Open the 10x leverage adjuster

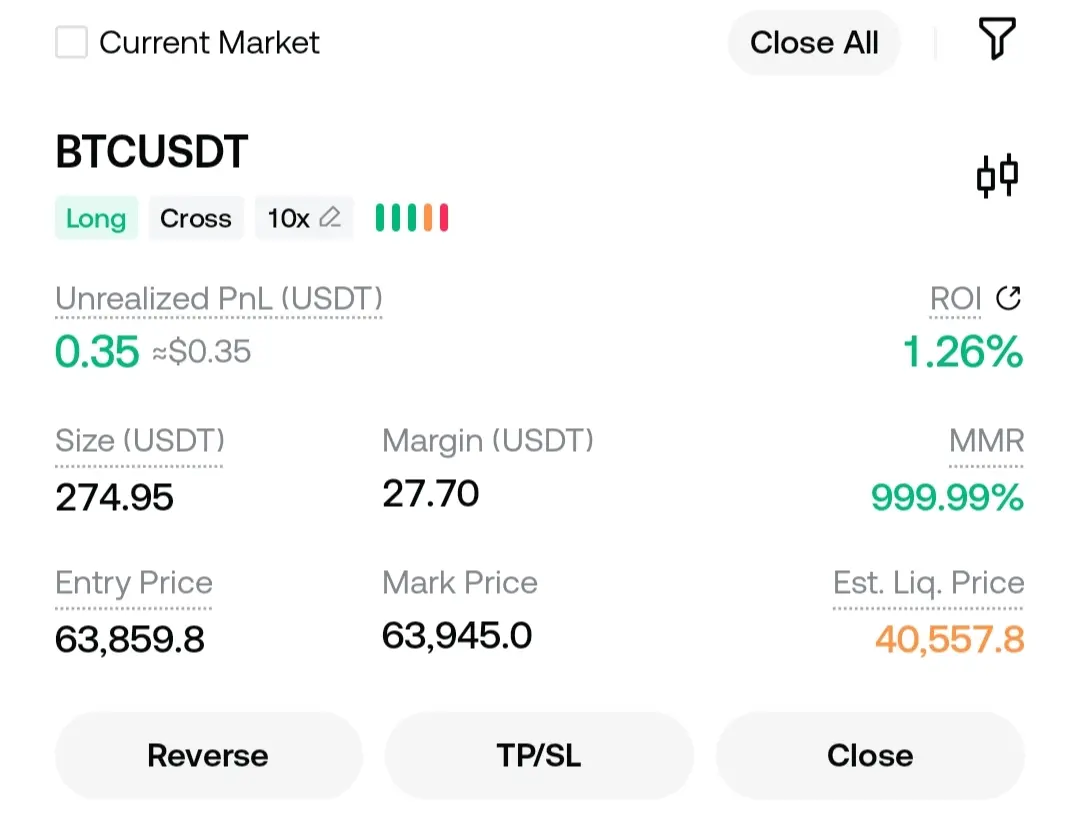[304, 218]
